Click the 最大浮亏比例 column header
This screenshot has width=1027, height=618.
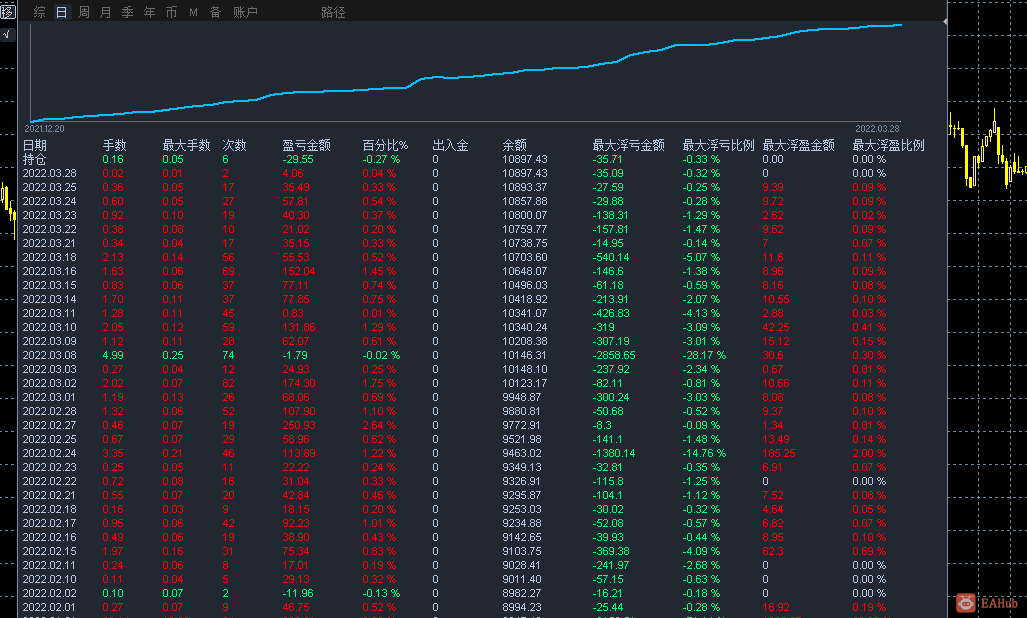(719, 145)
